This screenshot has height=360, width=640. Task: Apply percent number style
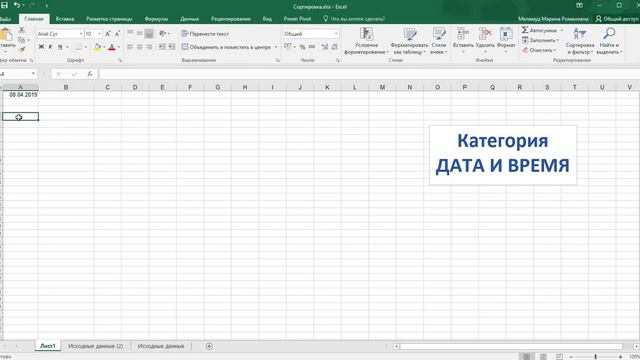tap(302, 47)
